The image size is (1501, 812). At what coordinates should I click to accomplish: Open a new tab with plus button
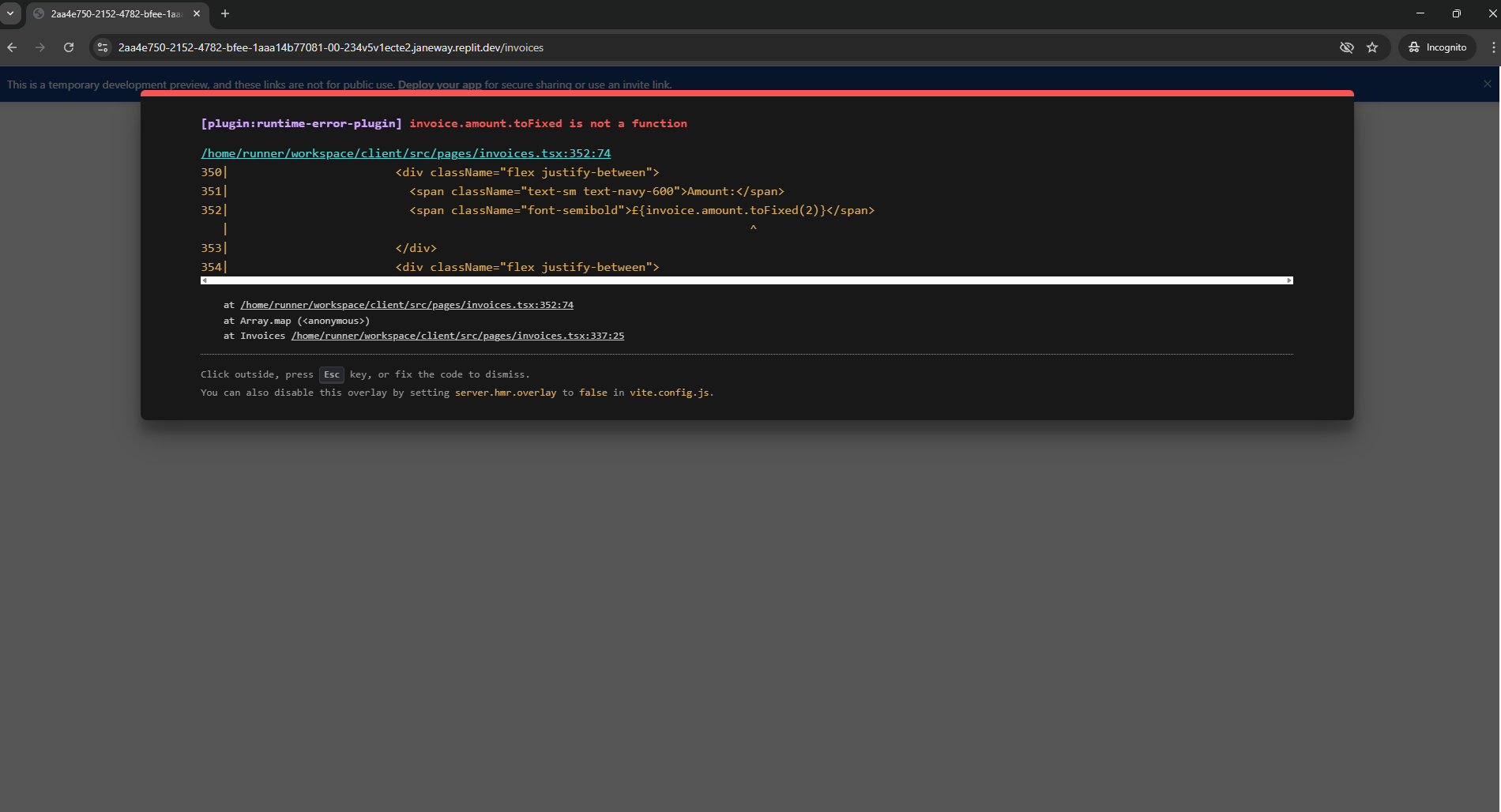click(225, 13)
